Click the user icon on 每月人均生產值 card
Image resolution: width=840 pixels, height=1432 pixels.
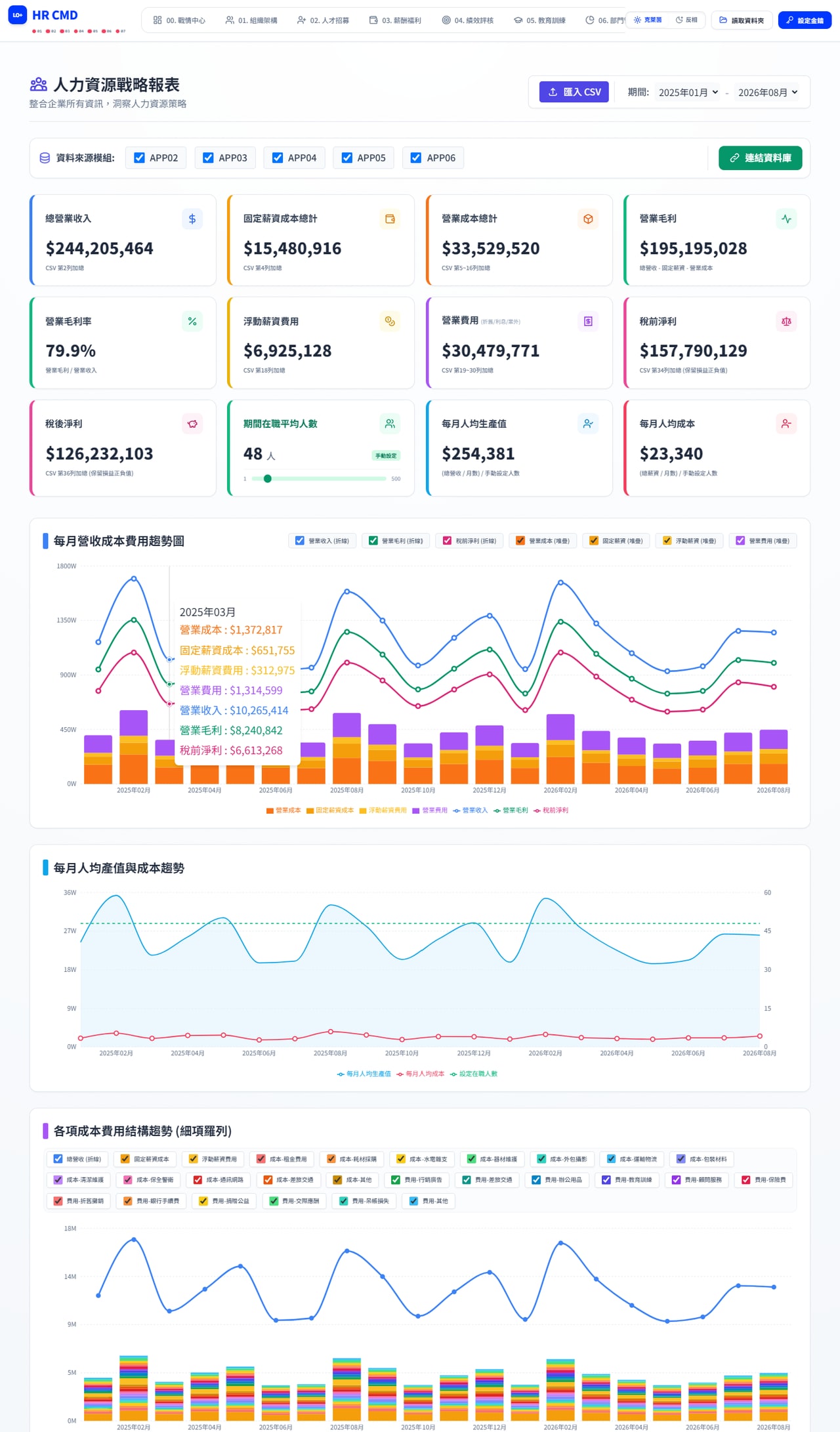pyautogui.click(x=588, y=424)
